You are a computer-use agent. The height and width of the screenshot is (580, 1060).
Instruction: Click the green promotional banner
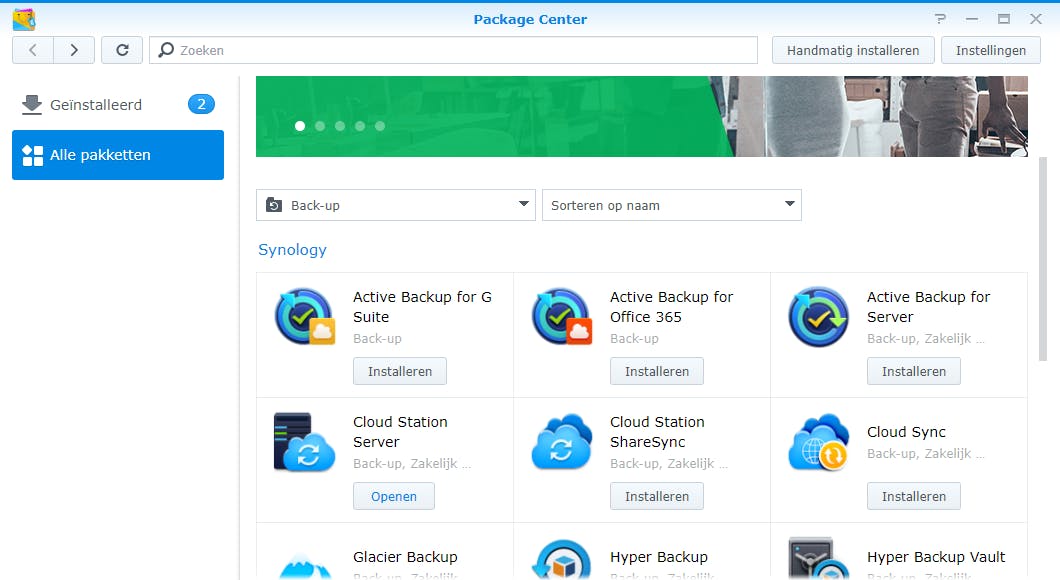click(x=642, y=116)
